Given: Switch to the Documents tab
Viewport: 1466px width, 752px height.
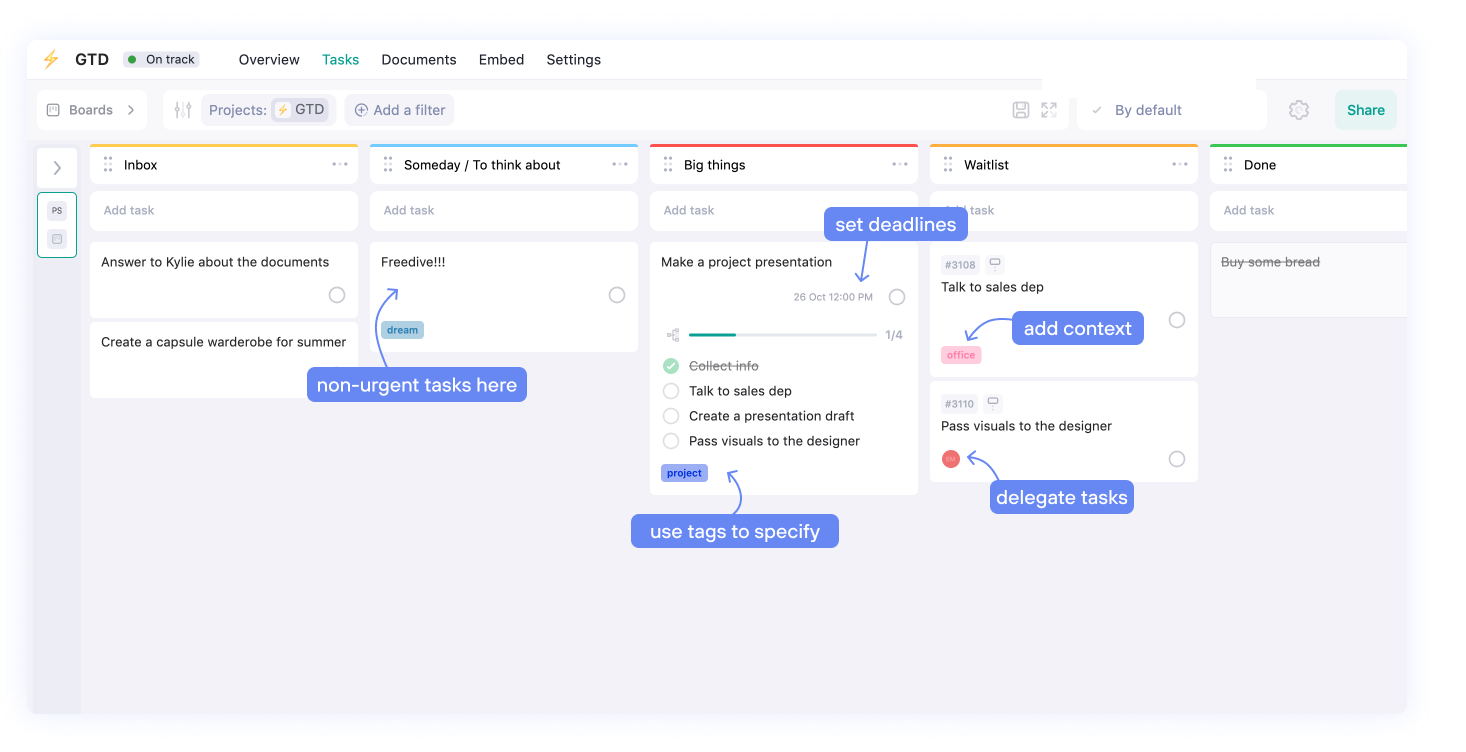Looking at the screenshot, I should 419,59.
